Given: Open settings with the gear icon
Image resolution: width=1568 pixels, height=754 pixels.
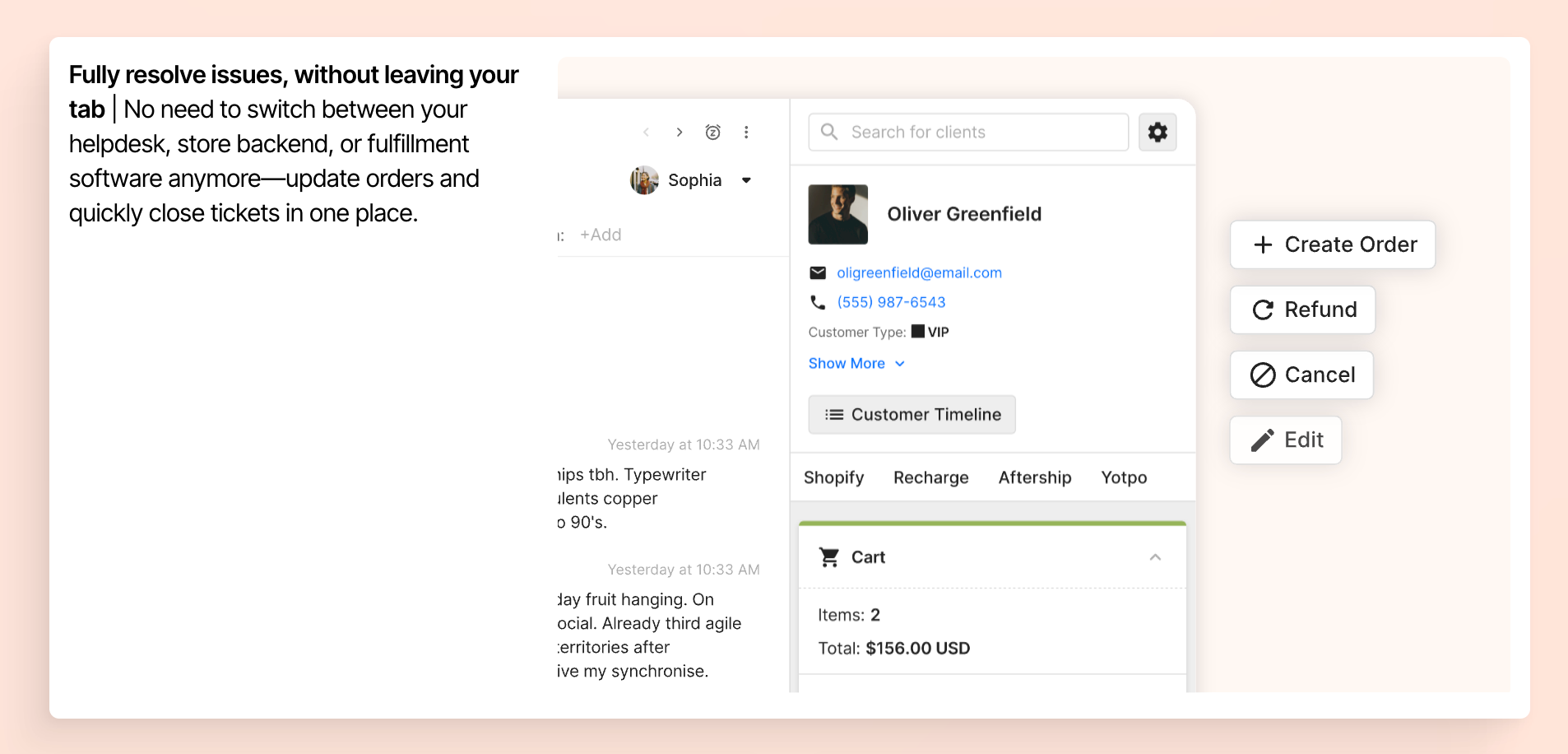Looking at the screenshot, I should pyautogui.click(x=1157, y=133).
